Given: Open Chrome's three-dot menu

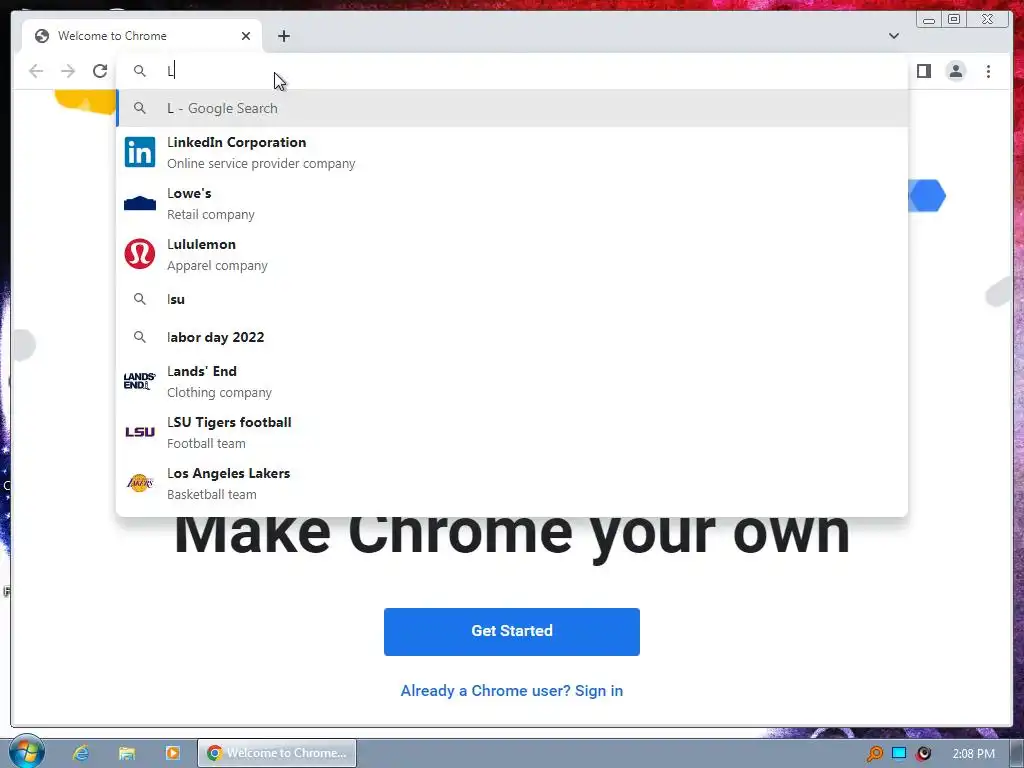Looking at the screenshot, I should 988,71.
